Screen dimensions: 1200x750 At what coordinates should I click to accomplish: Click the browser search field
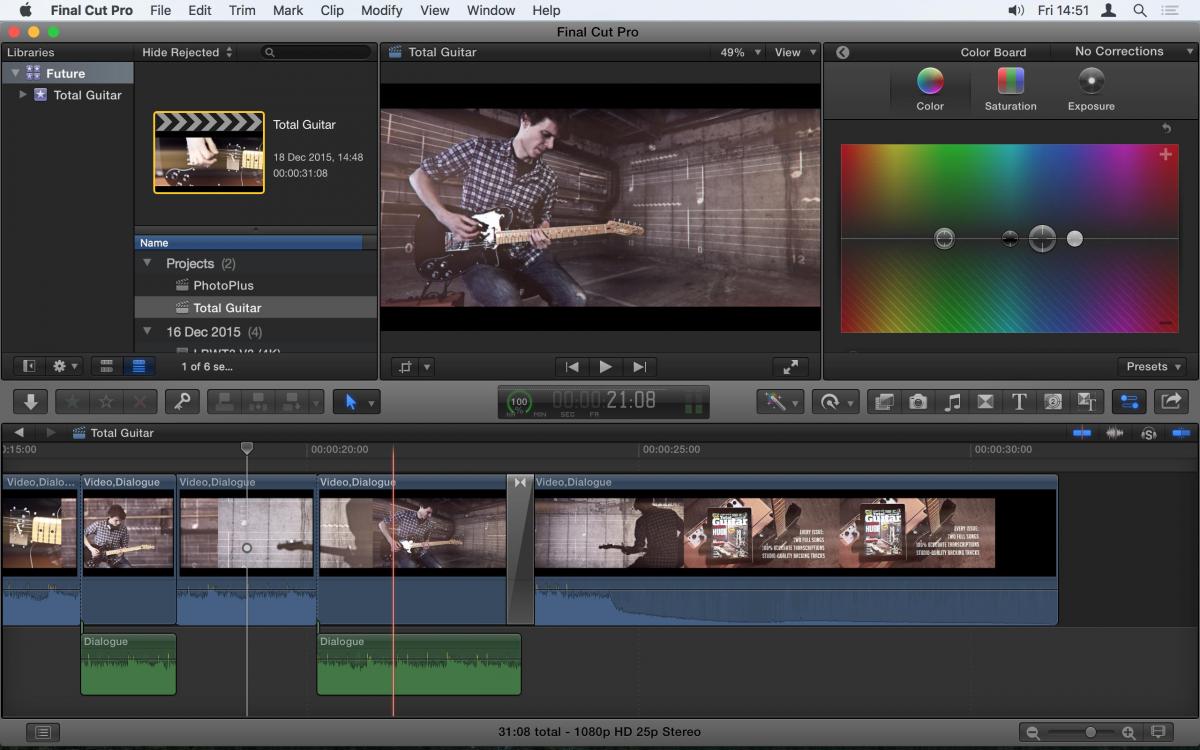coord(316,52)
